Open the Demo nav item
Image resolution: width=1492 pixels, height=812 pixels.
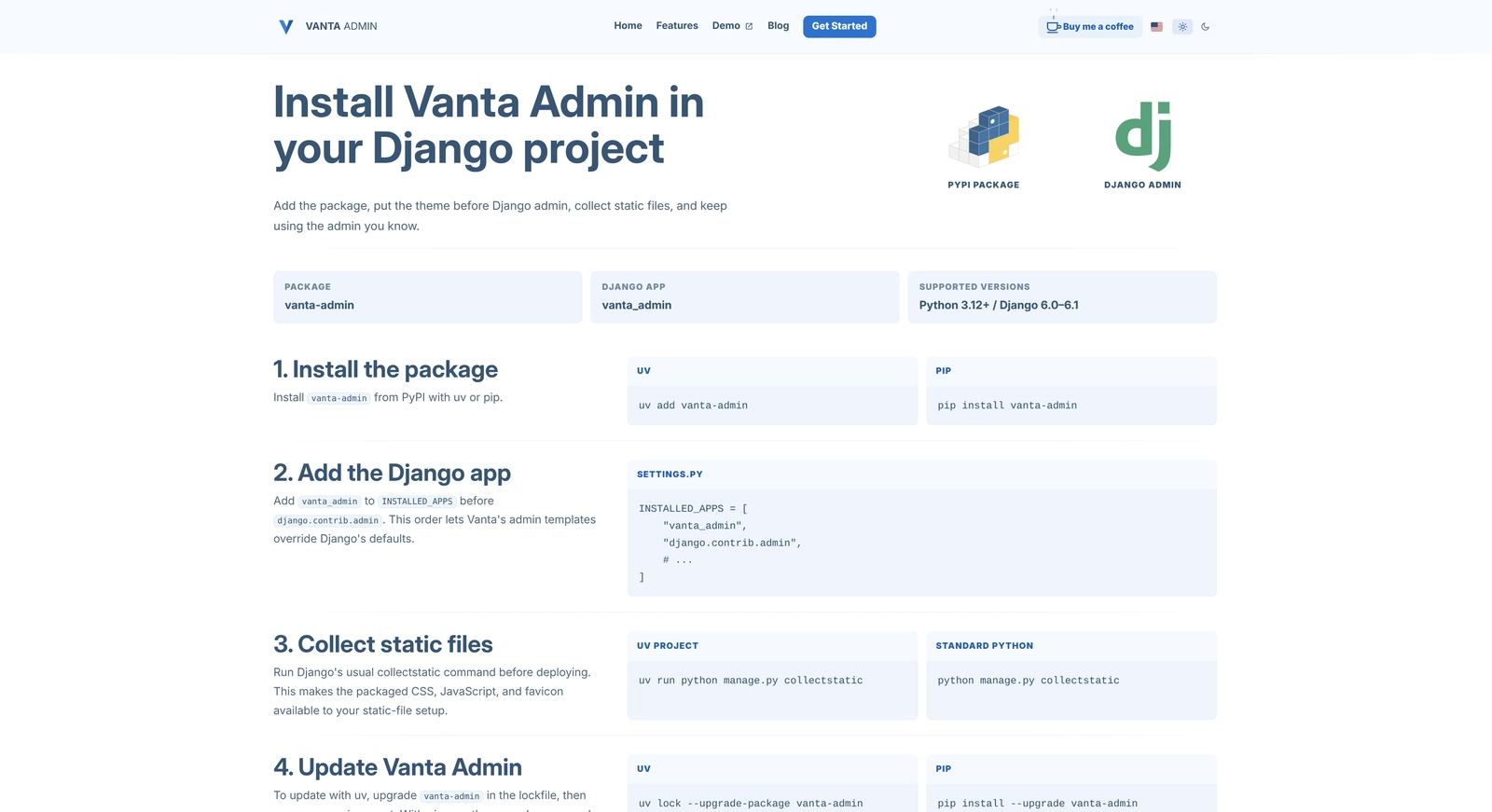point(732,26)
